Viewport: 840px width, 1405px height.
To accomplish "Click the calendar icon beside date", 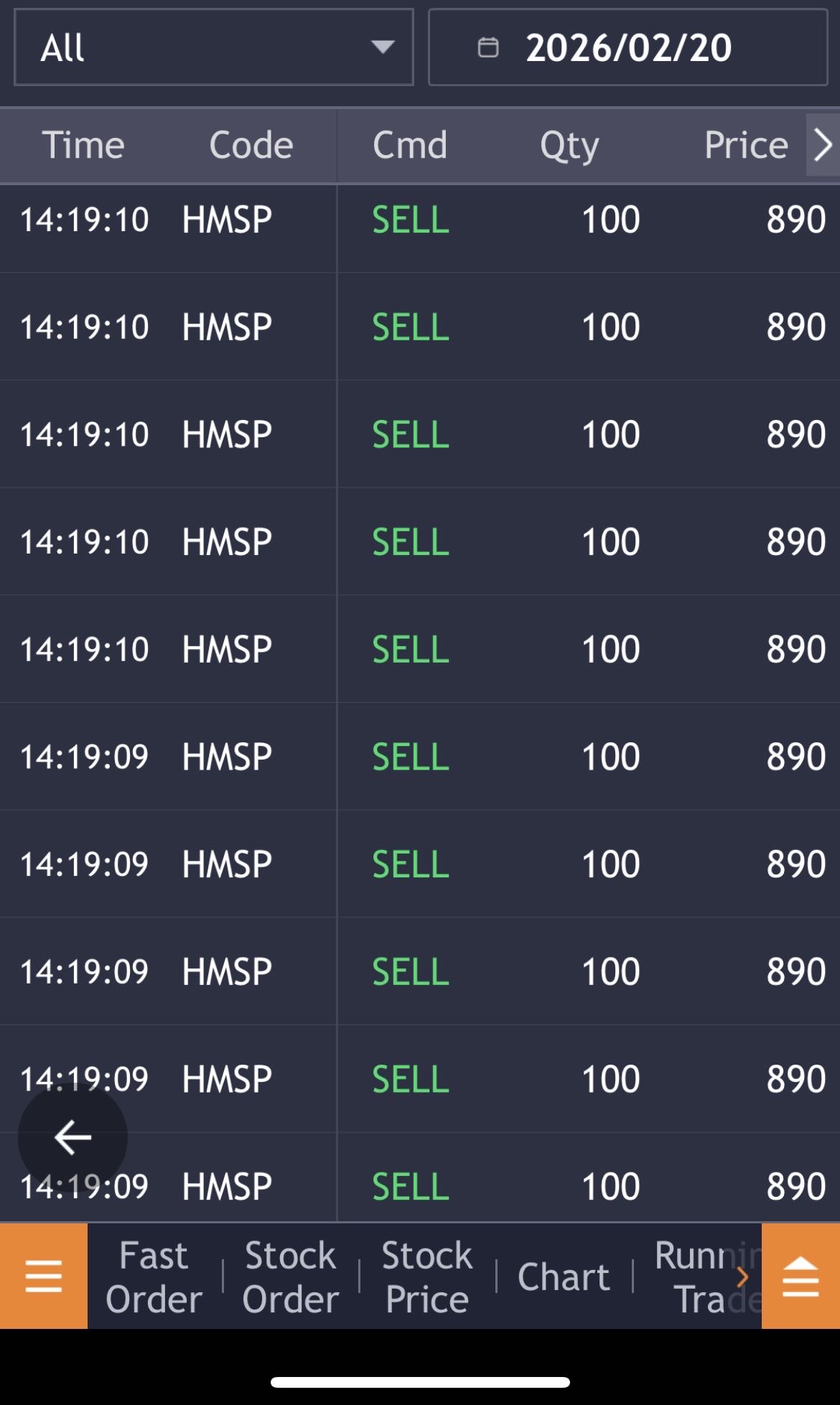I will [488, 47].
